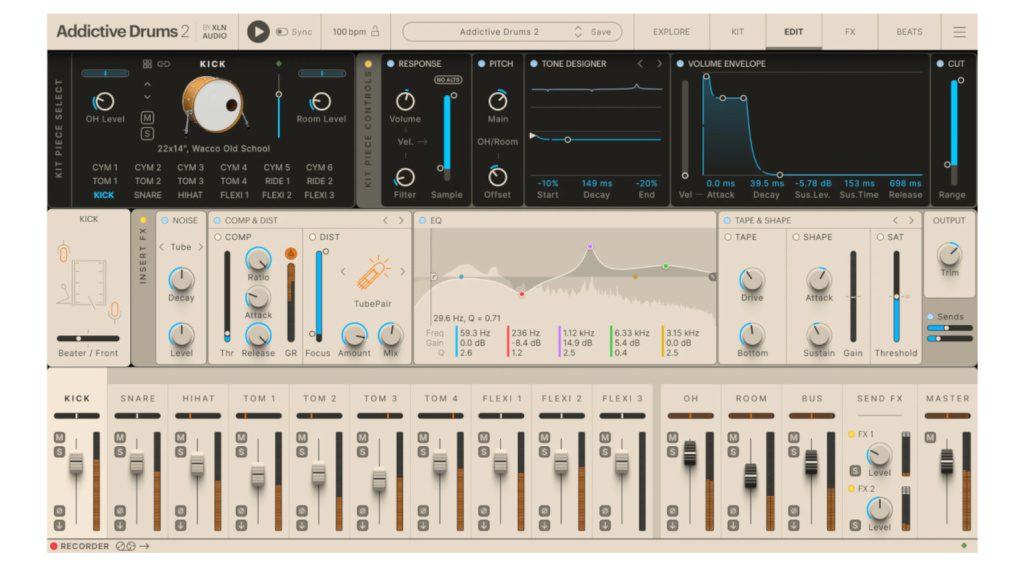This screenshot has height=565, width=1024.
Task: Go to previous Tone Designer page arrow
Action: click(x=640, y=63)
